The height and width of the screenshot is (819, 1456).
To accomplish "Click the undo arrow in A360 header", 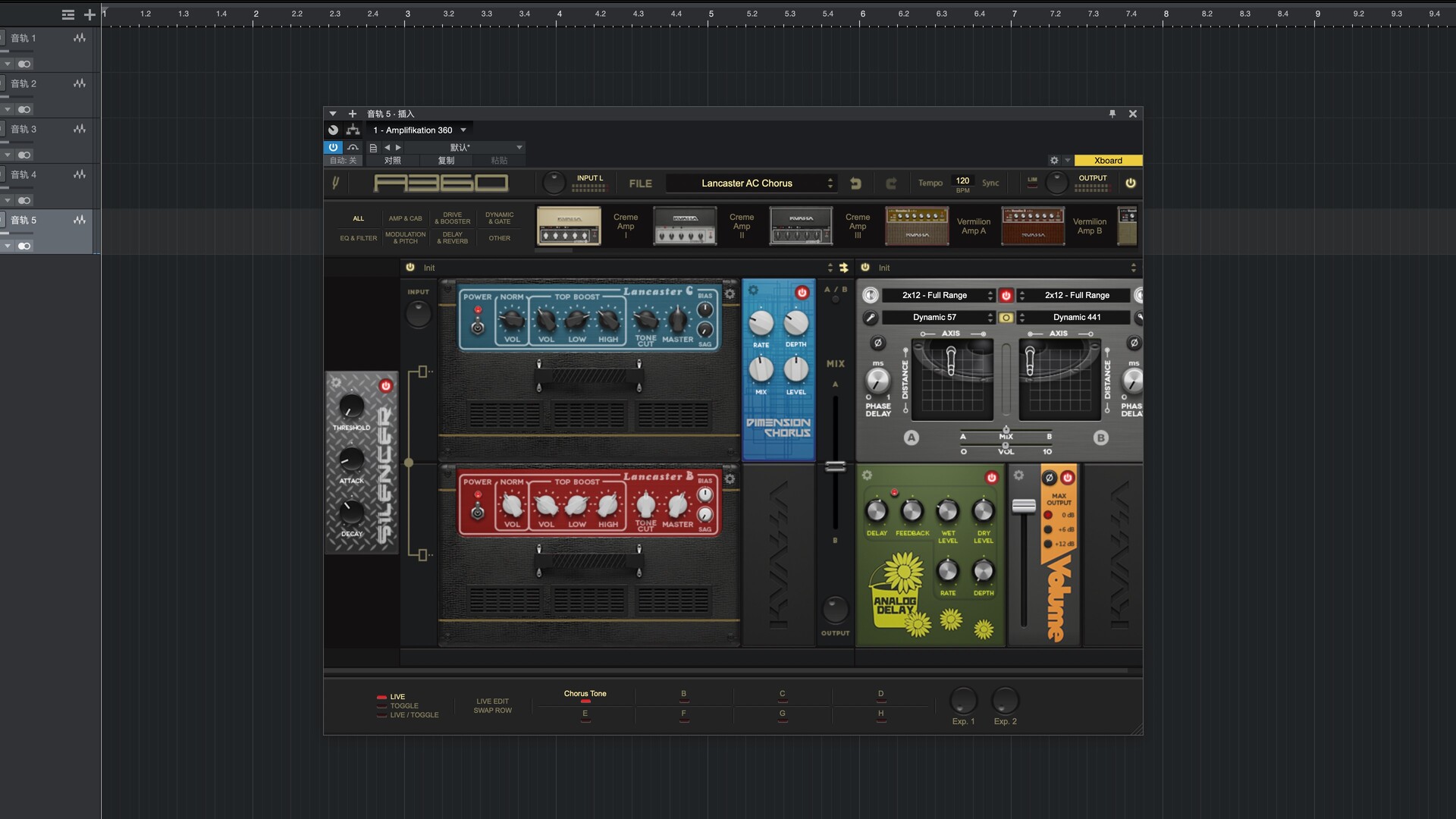I will (855, 183).
